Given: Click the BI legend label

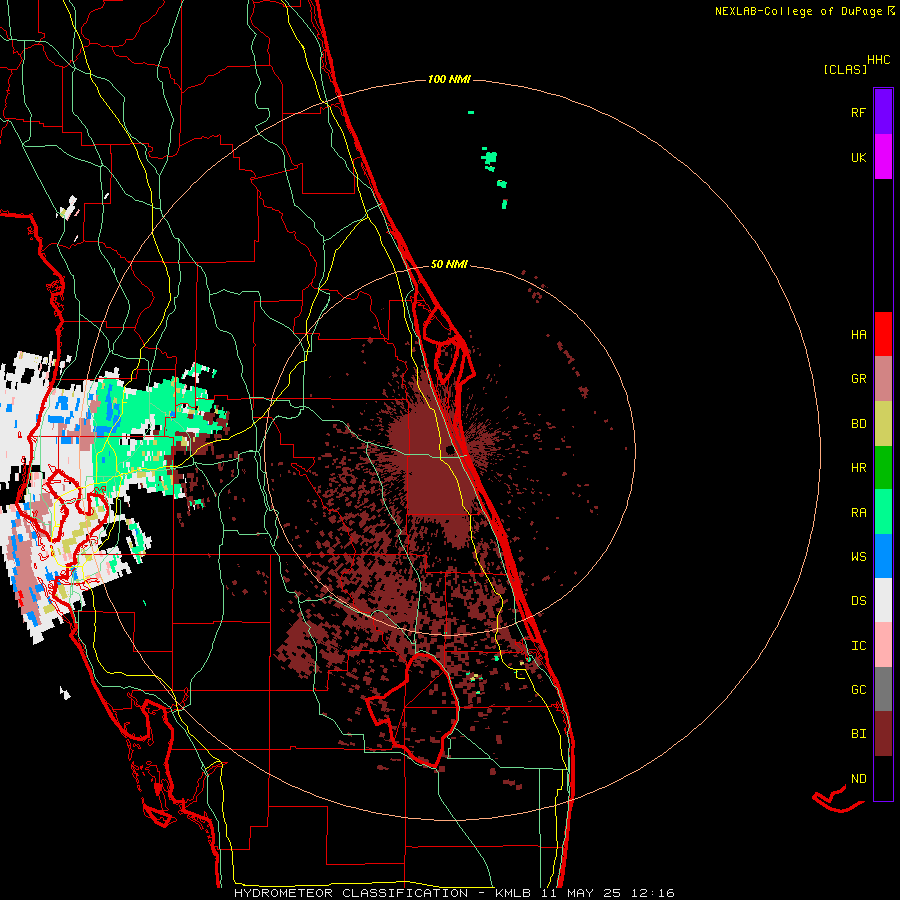Looking at the screenshot, I should 858,734.
